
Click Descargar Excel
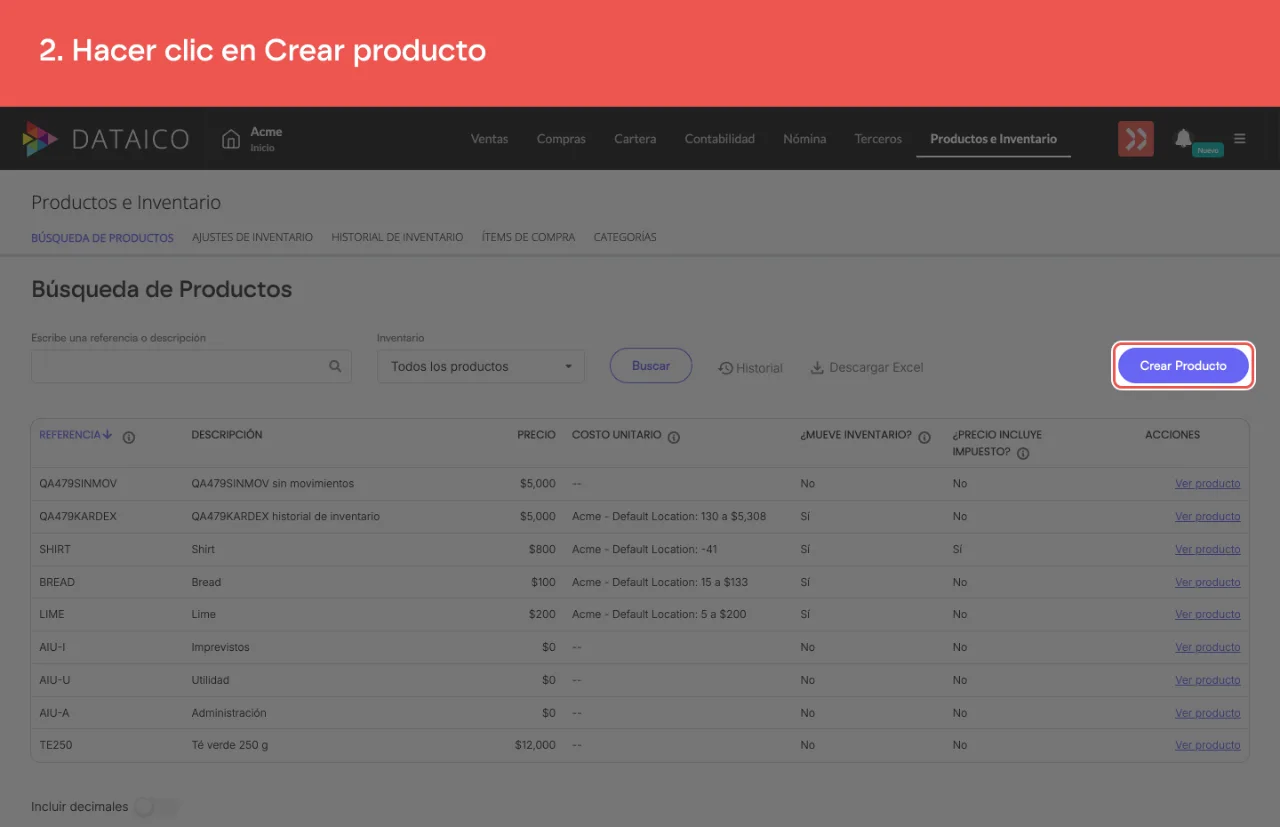(867, 368)
